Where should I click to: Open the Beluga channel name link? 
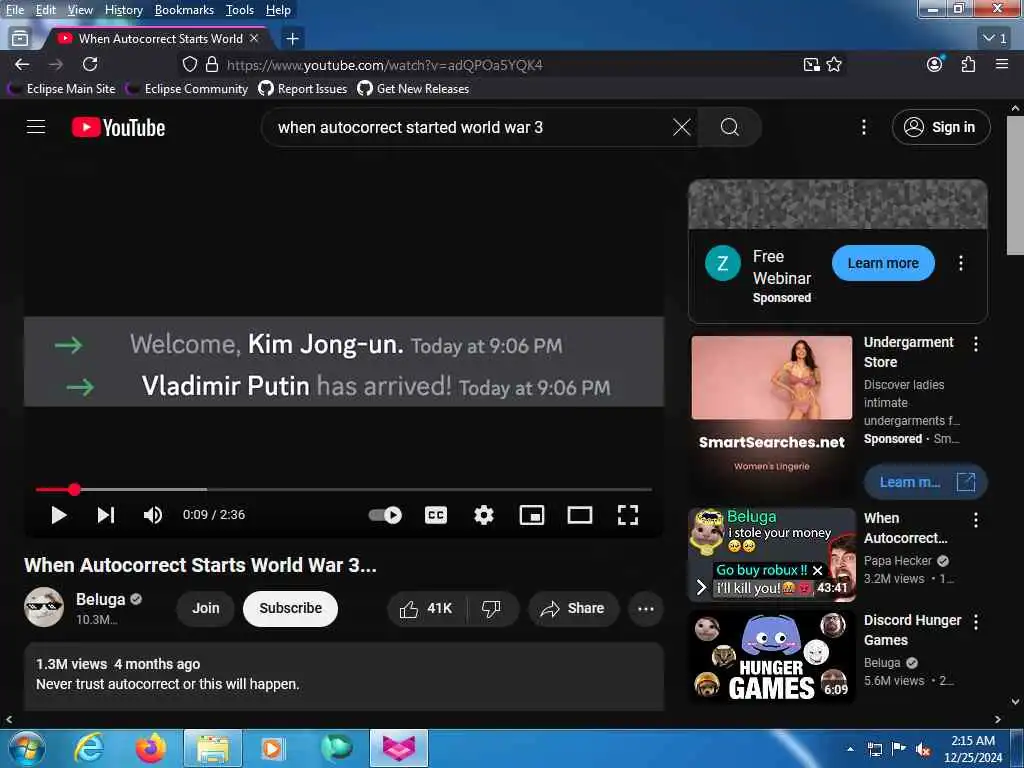click(101, 600)
